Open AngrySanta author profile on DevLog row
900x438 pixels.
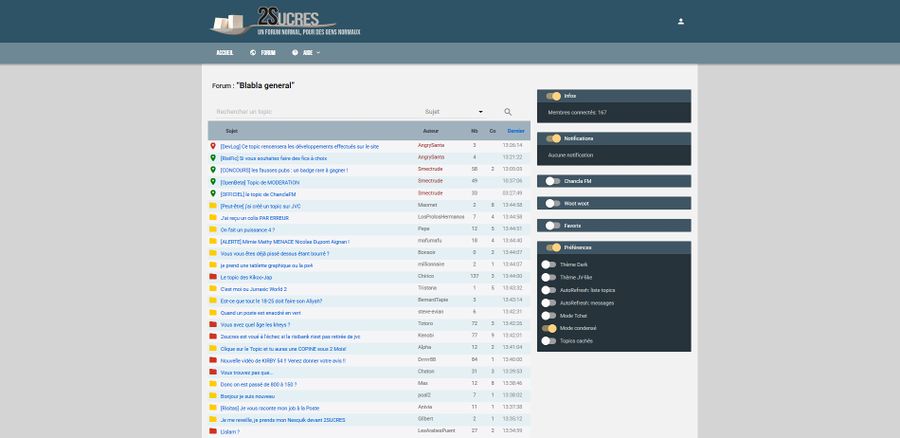point(431,146)
